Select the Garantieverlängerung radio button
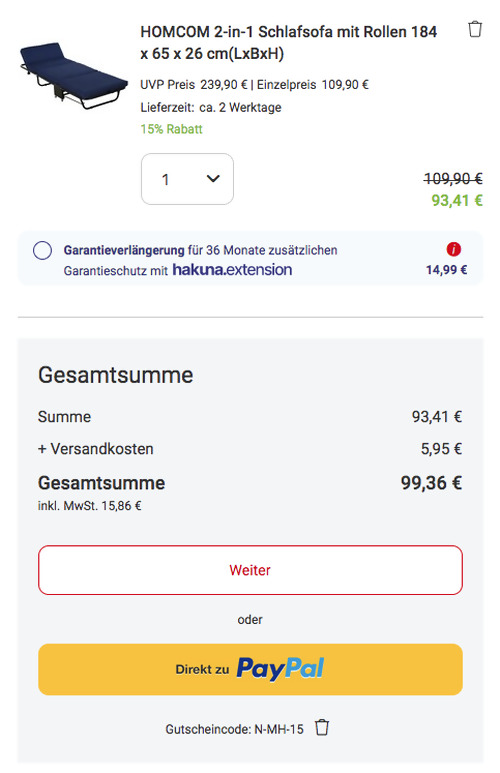Viewport: 500px width, 773px height. coord(42,250)
